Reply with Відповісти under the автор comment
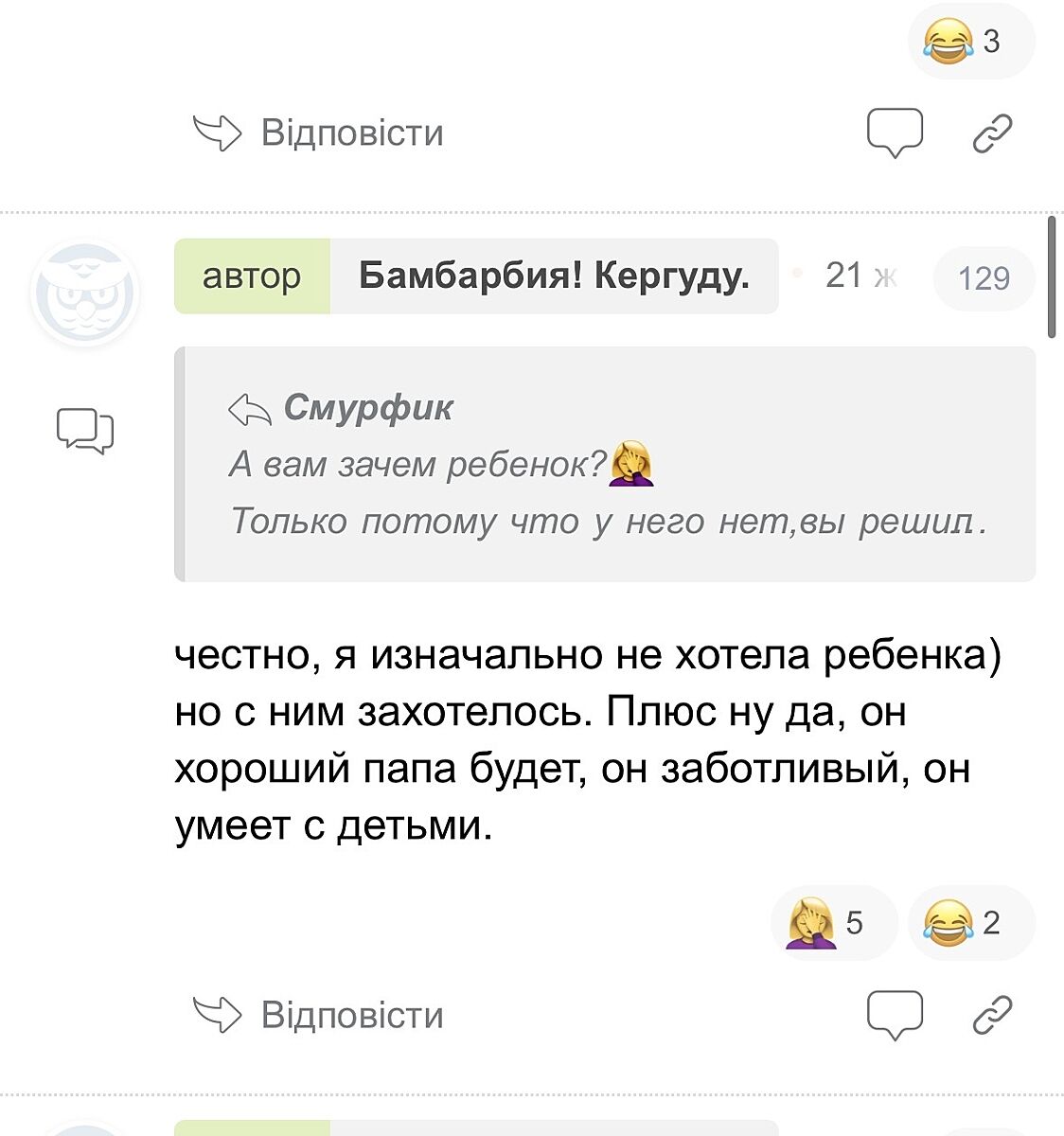Viewport: 1064px width, 1136px height. [x=352, y=1015]
